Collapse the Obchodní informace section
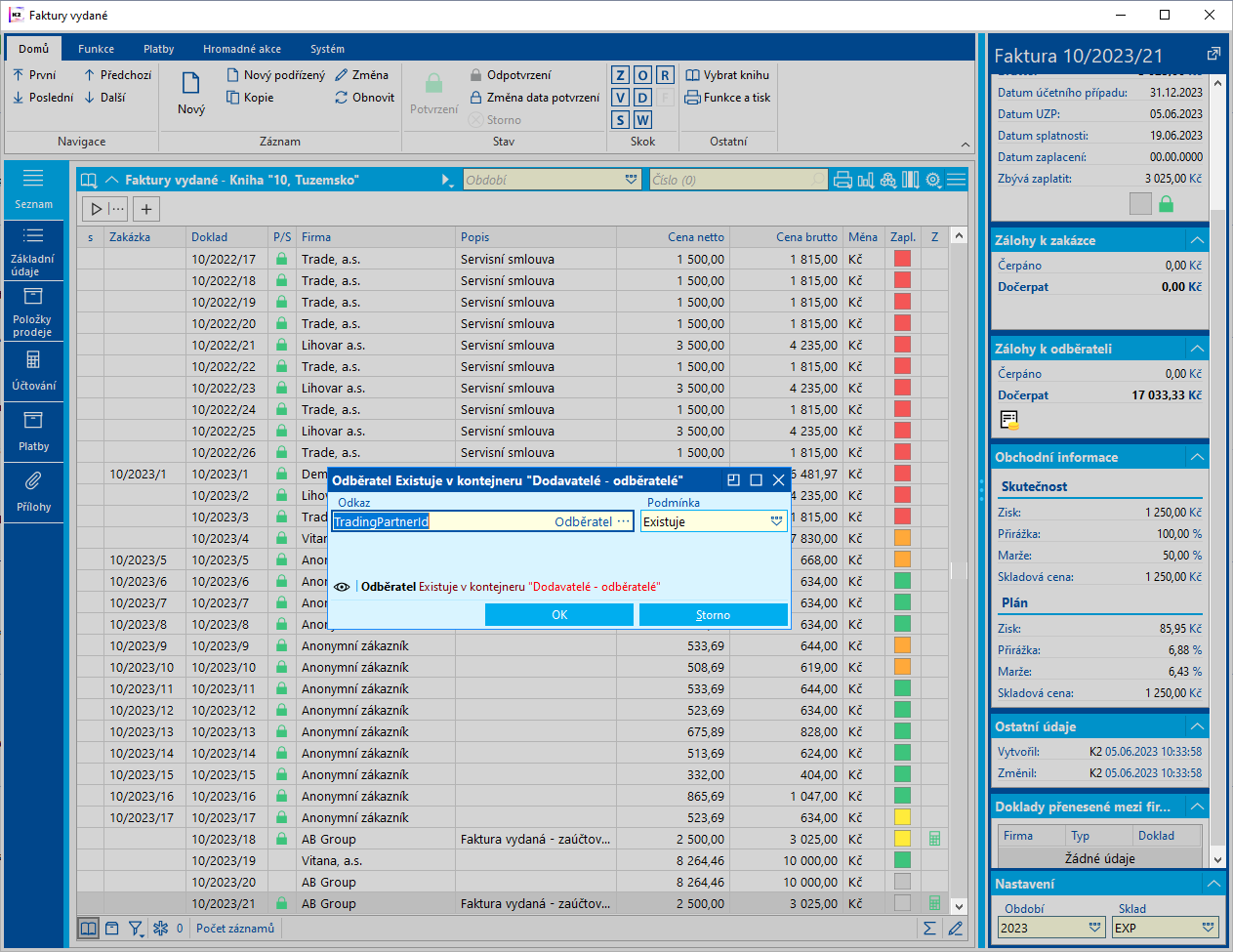The image size is (1233, 952). pyautogui.click(x=1197, y=457)
